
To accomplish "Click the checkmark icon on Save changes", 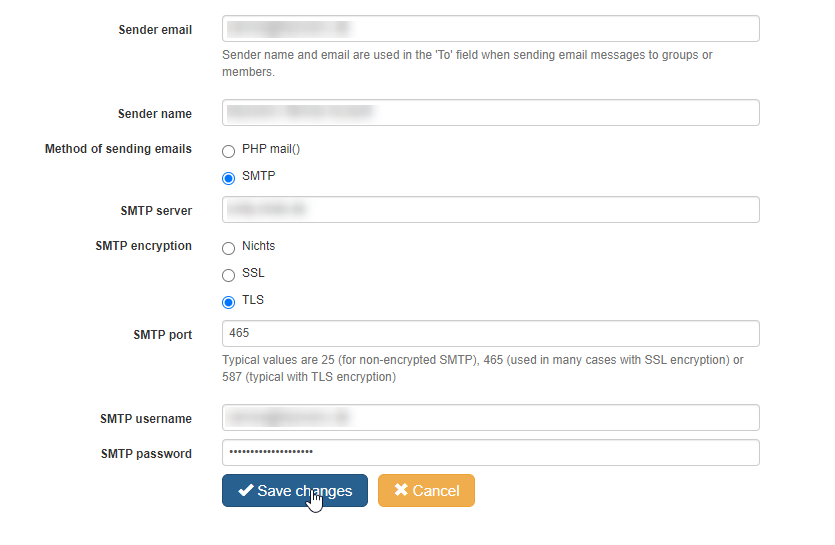I will (245, 490).
